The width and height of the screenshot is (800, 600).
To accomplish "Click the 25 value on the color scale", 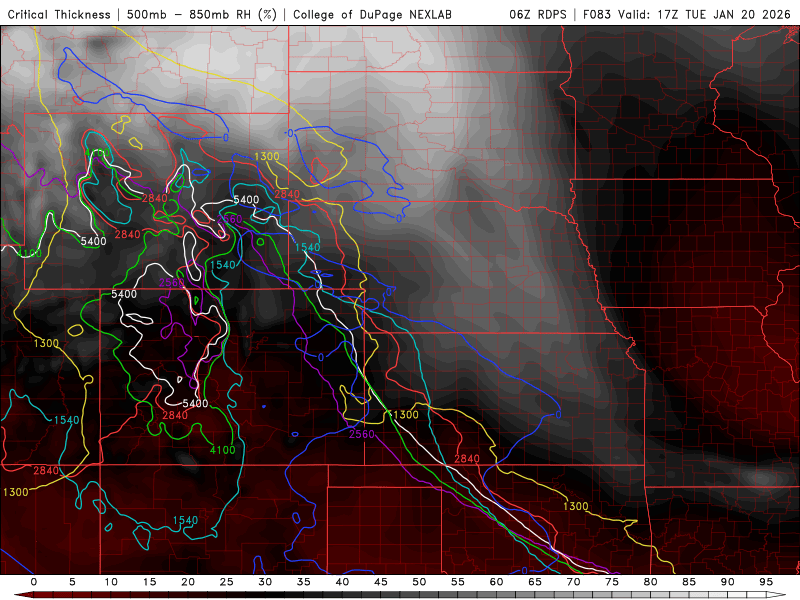I will coord(227,582).
